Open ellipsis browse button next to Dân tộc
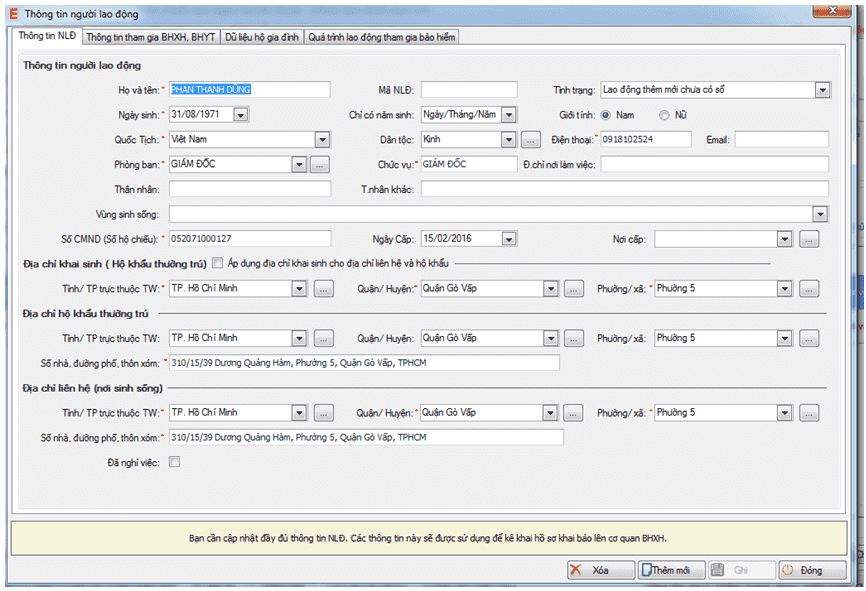Viewport: 866px width, 591px height. coord(531,140)
